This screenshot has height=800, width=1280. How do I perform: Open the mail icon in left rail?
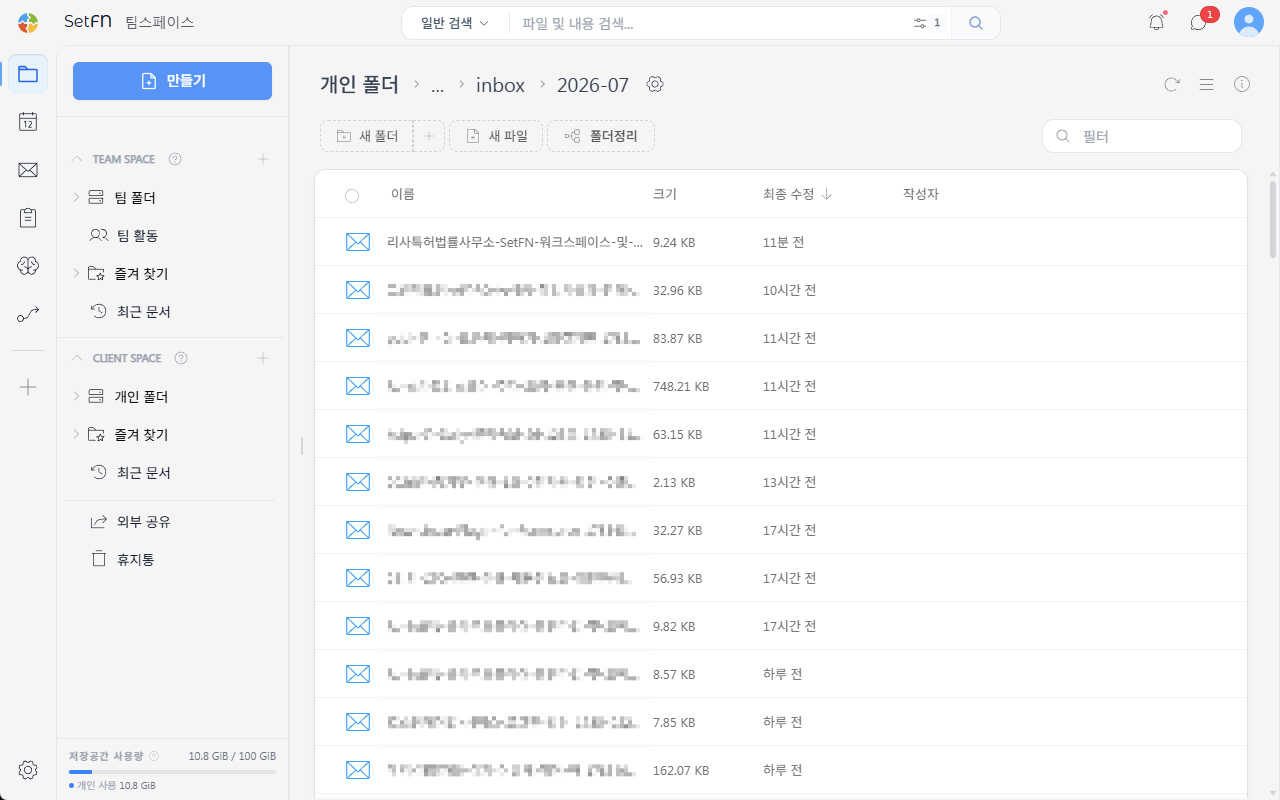pos(28,170)
